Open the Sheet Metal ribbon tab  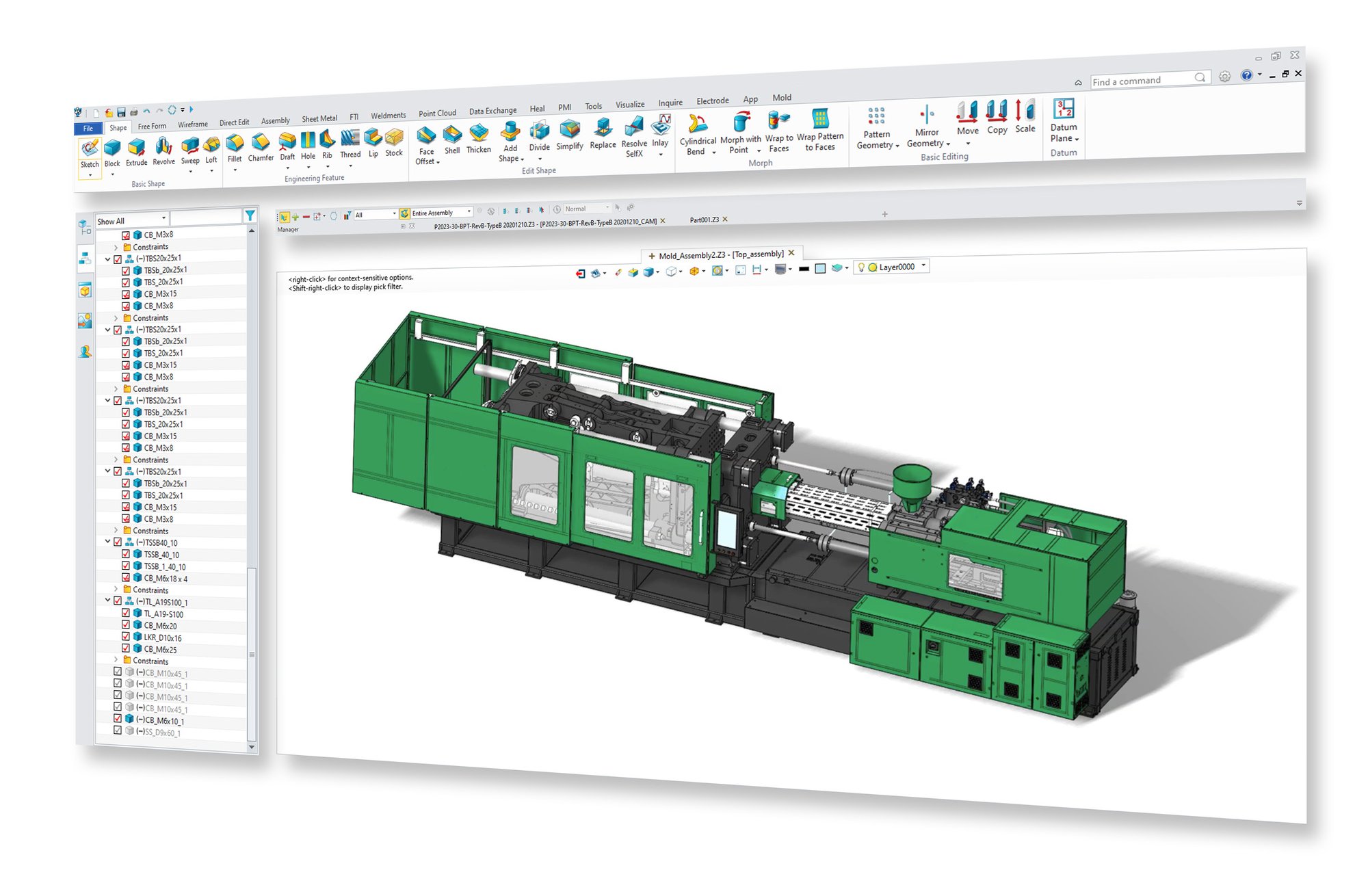click(x=319, y=118)
